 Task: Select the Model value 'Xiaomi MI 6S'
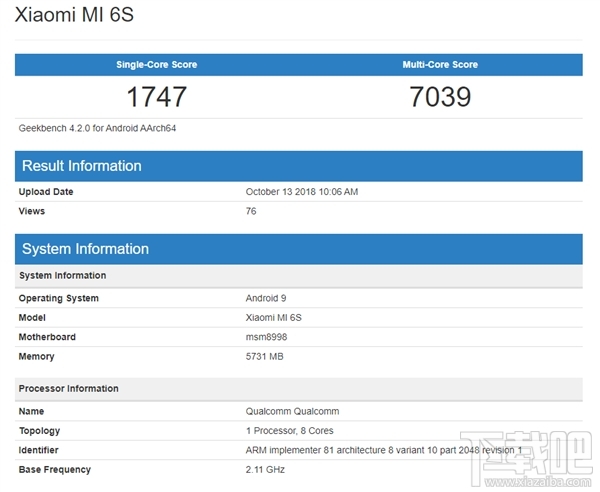(274, 318)
